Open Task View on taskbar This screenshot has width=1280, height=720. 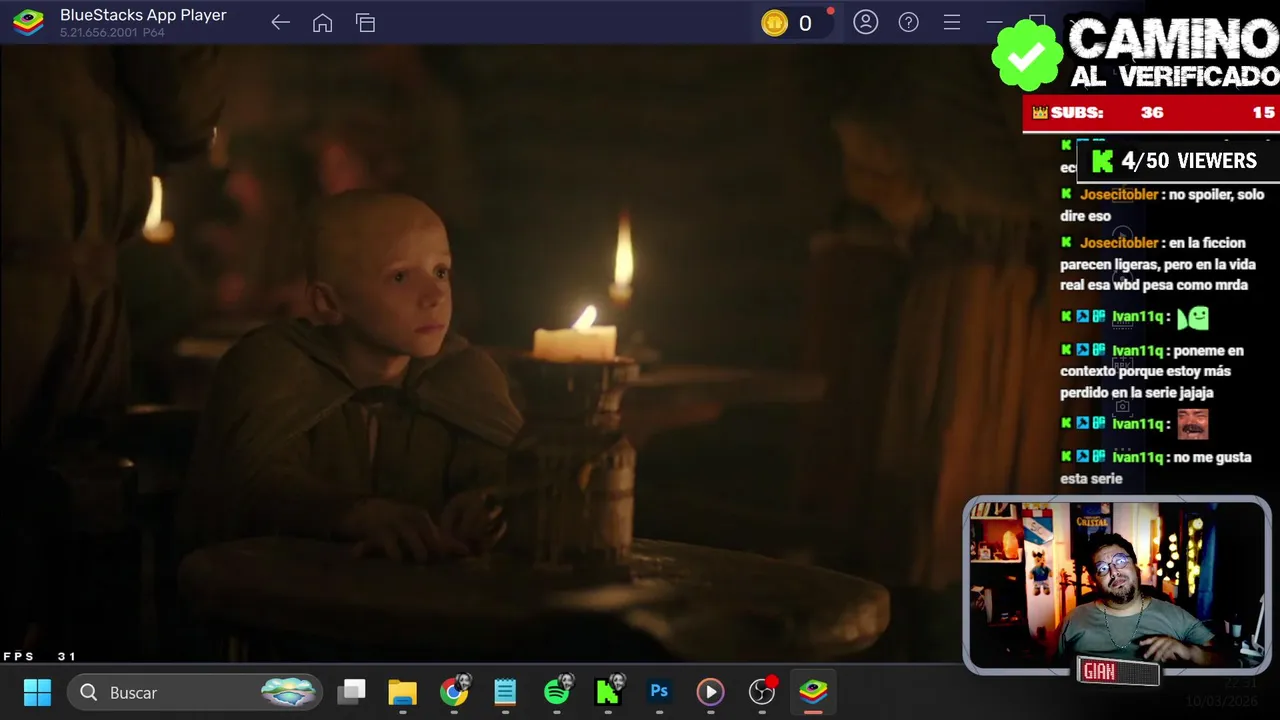pos(351,692)
